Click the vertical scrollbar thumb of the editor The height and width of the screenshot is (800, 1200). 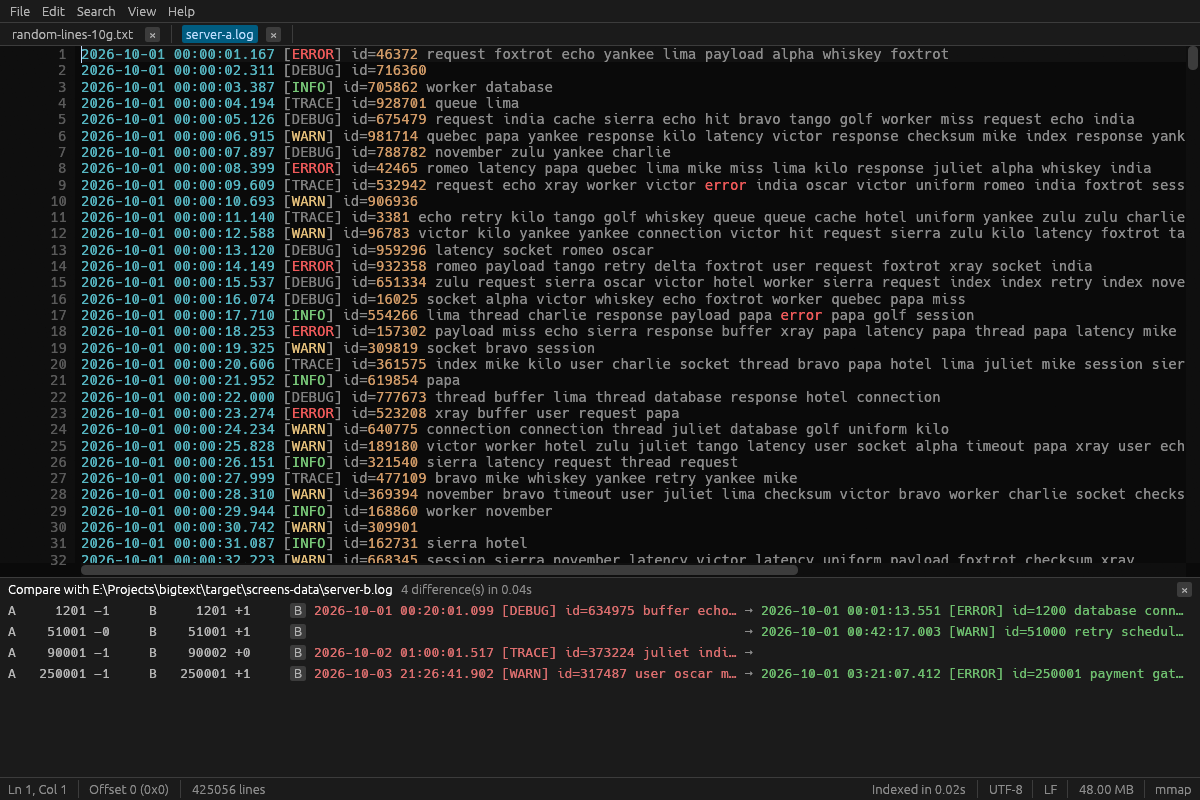1193,57
